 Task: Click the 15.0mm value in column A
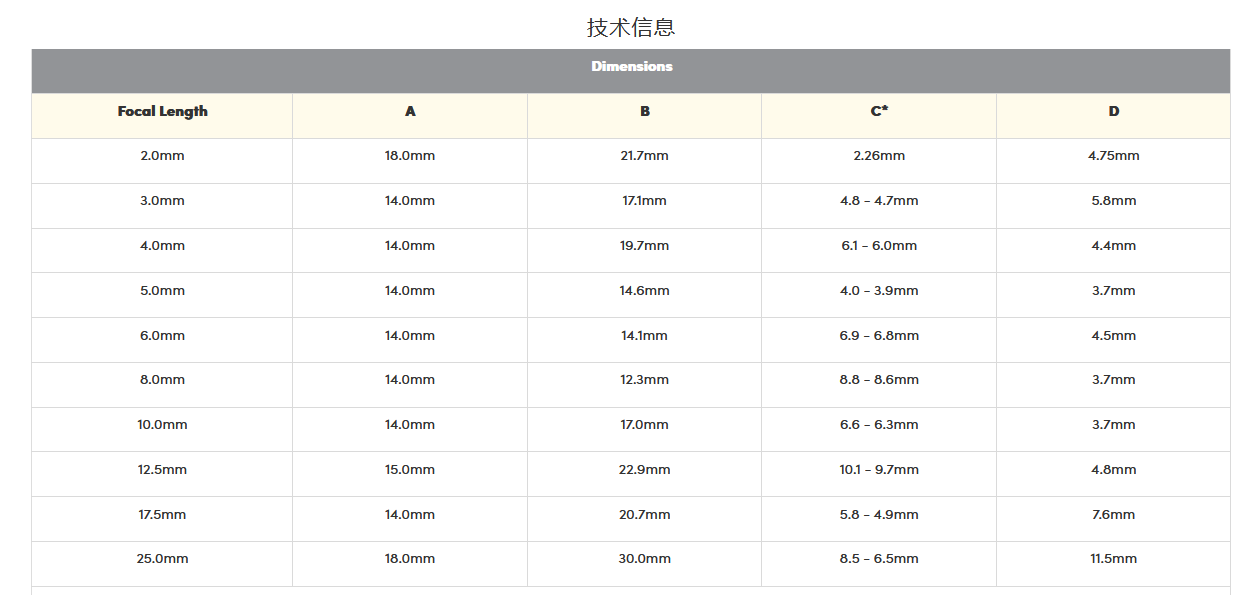[410, 470]
